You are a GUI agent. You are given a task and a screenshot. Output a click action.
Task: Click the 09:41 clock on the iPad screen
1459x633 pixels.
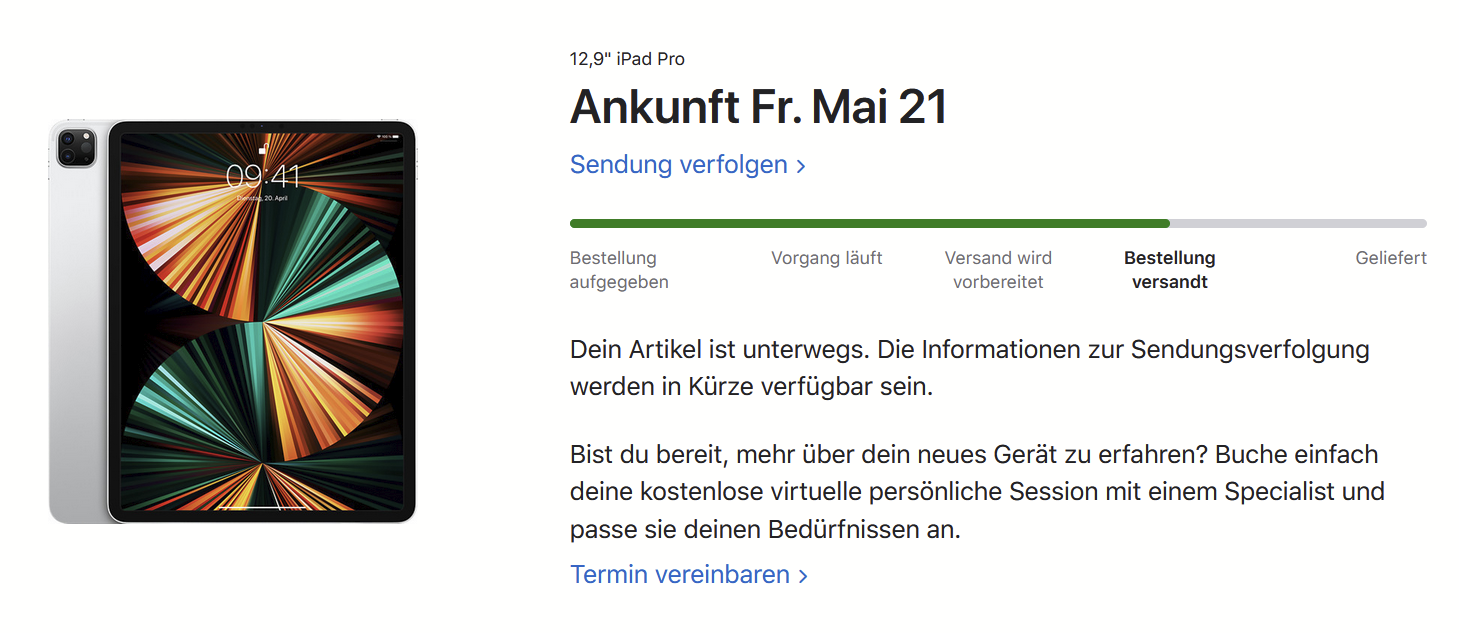263,177
